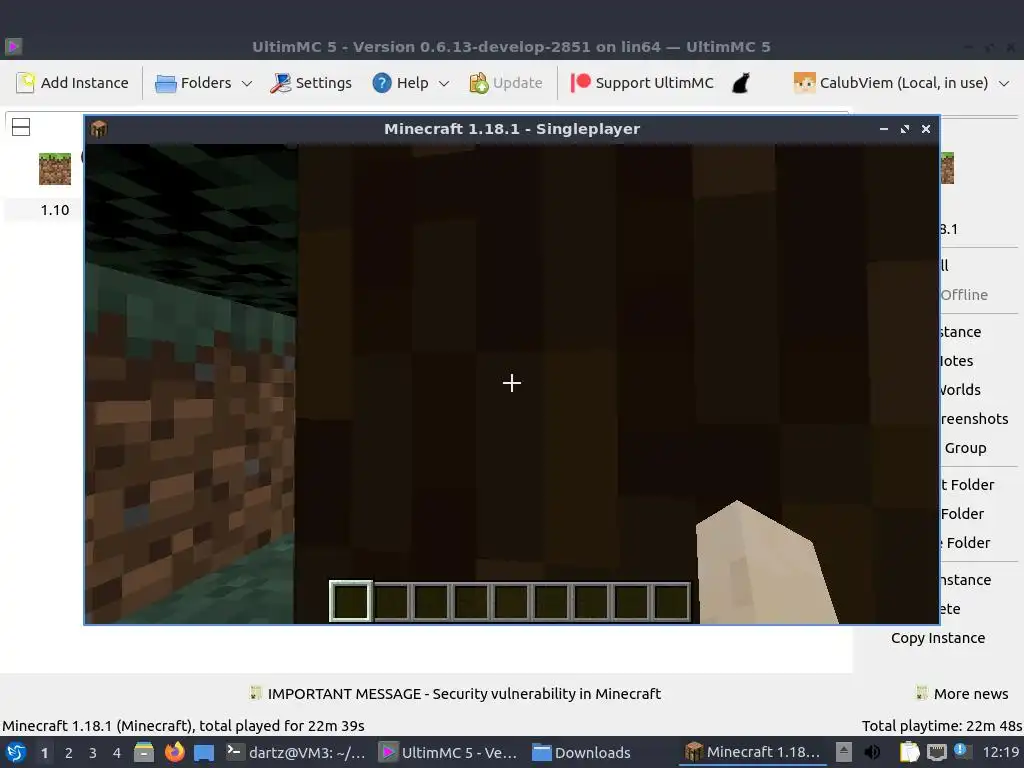1024x768 pixels.
Task: Open UltimMC Settings
Action: pyautogui.click(x=311, y=83)
